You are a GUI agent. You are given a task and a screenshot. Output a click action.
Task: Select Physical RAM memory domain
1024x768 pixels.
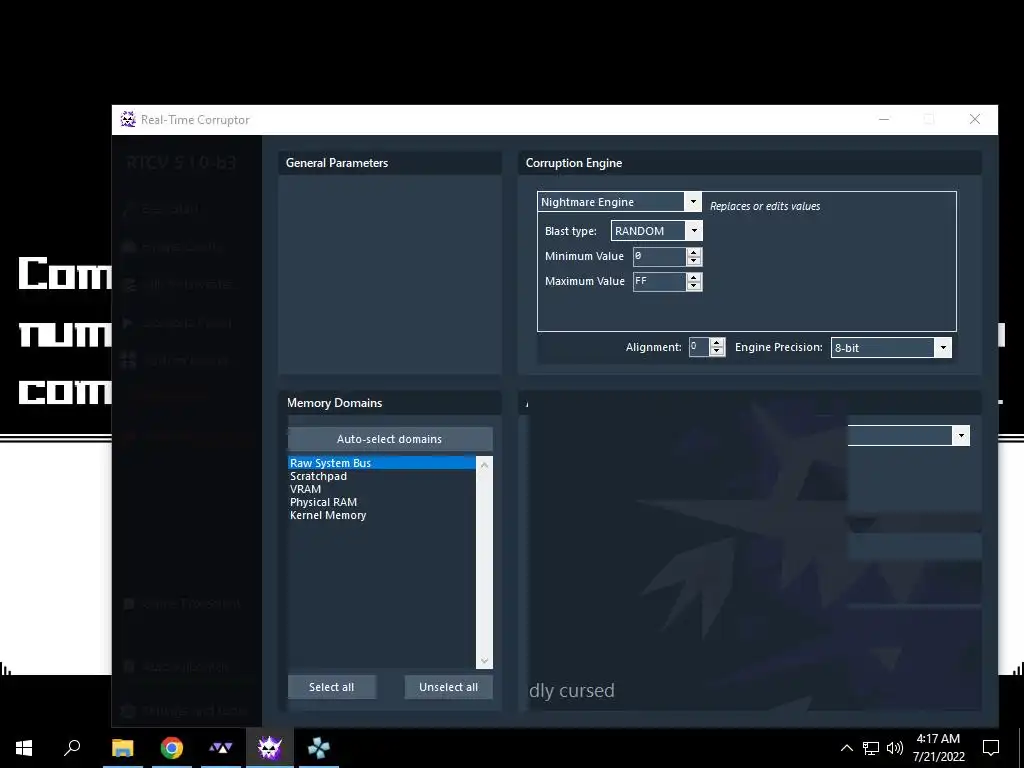pyautogui.click(x=382, y=502)
